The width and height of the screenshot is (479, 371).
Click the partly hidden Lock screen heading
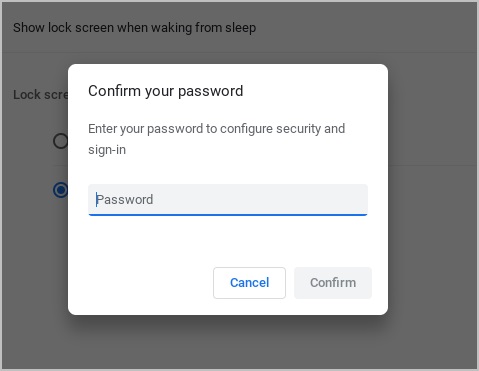click(40, 95)
